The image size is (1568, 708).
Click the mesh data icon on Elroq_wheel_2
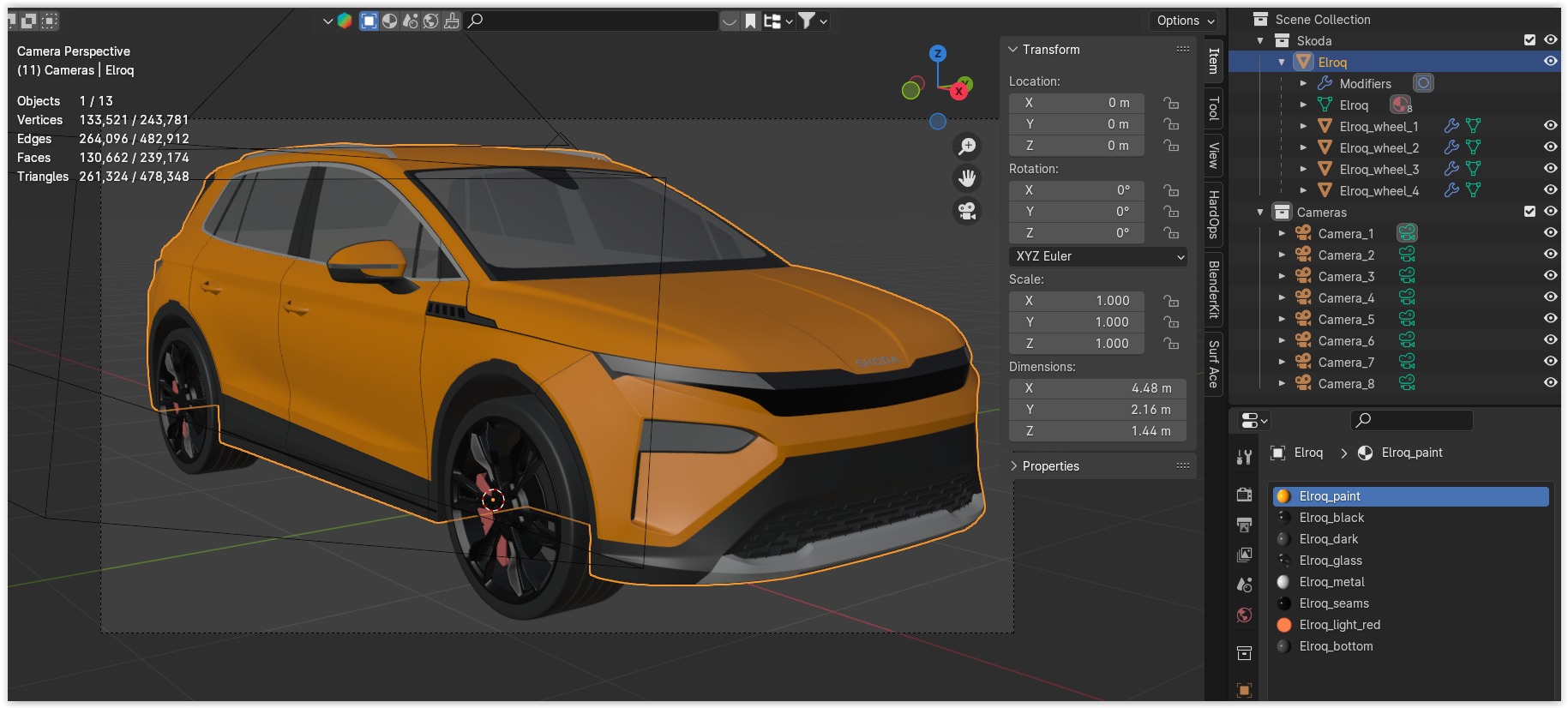click(x=1473, y=147)
